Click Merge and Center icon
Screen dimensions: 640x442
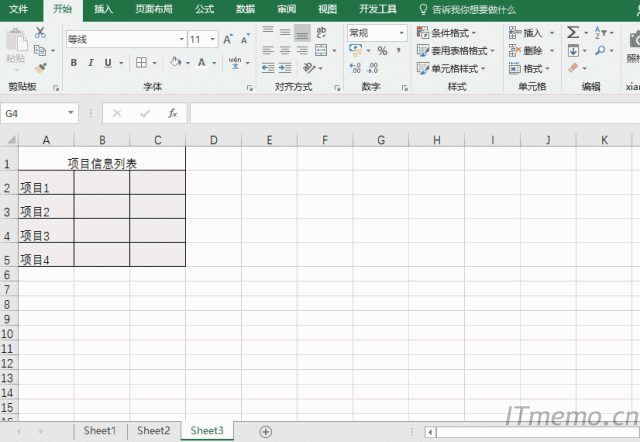click(x=321, y=50)
